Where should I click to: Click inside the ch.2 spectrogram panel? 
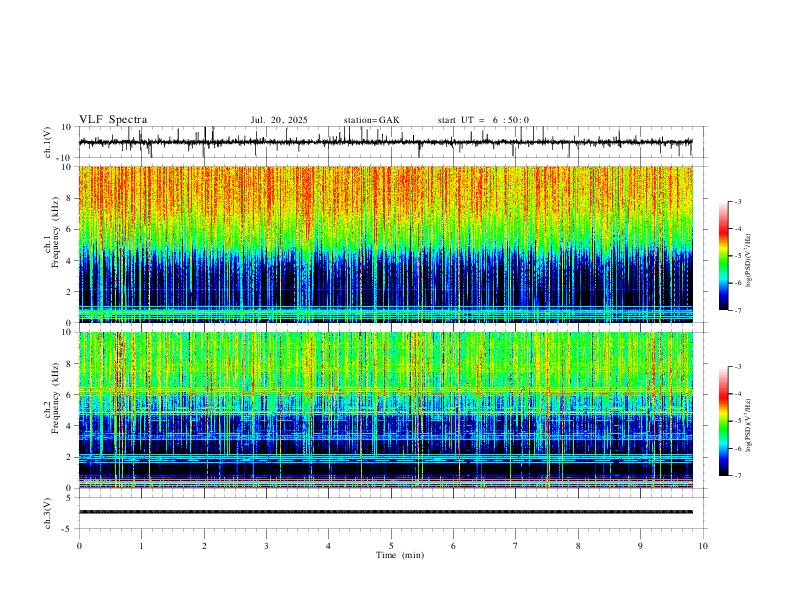(x=385, y=410)
